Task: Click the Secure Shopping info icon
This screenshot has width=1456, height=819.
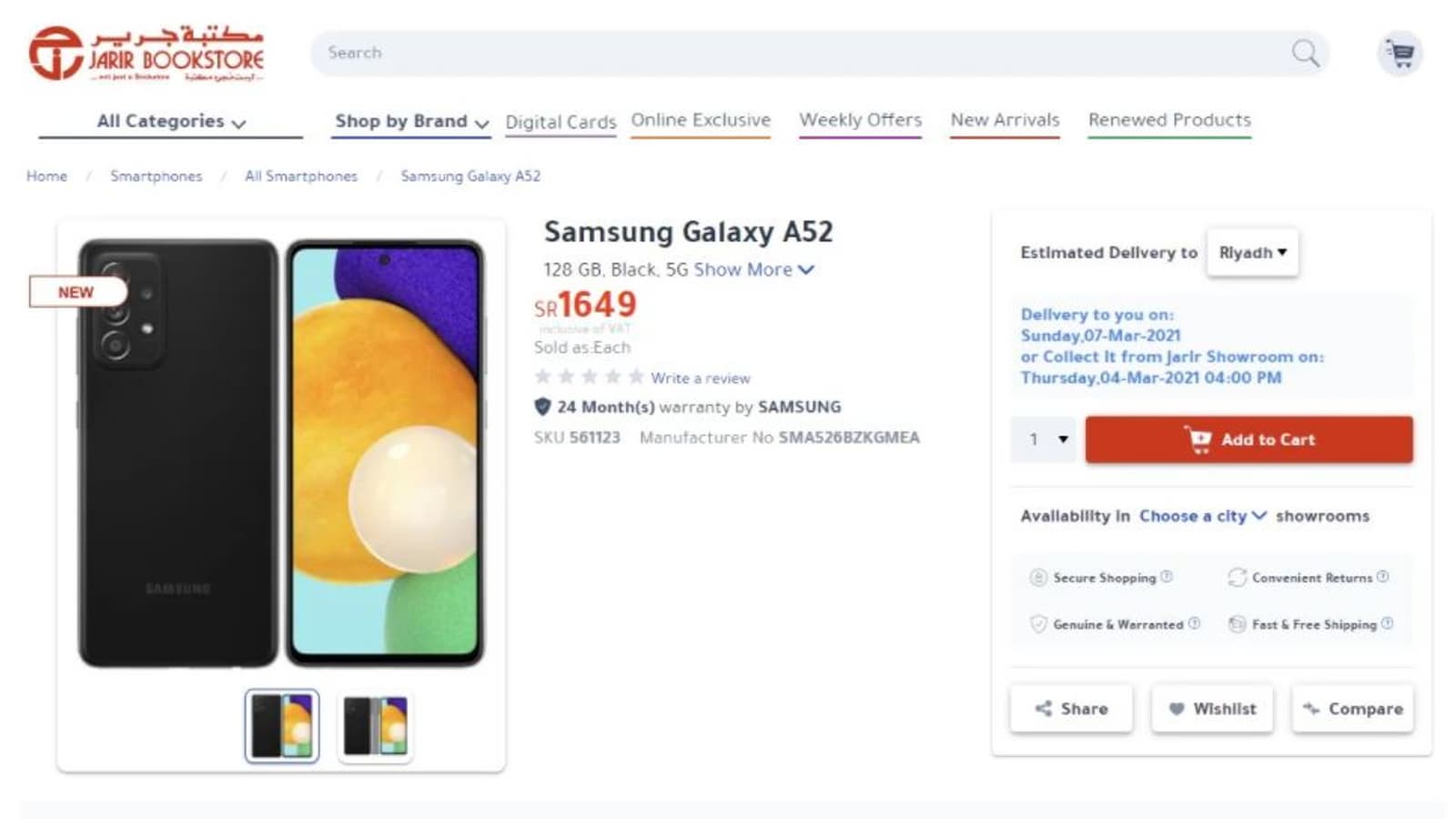Action: (x=1167, y=576)
